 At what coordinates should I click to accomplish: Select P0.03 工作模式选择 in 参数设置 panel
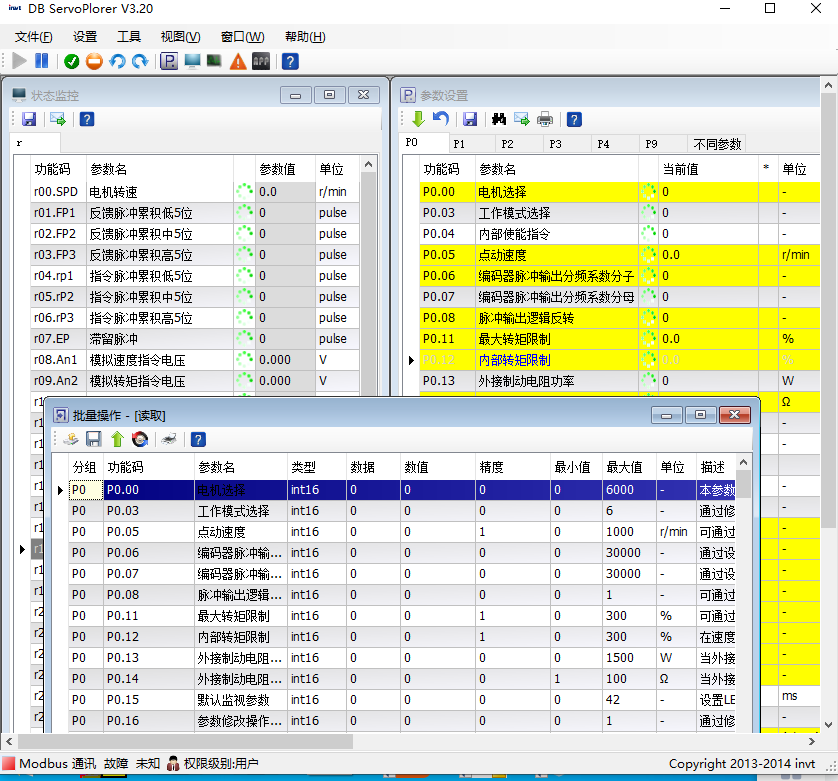coord(619,213)
